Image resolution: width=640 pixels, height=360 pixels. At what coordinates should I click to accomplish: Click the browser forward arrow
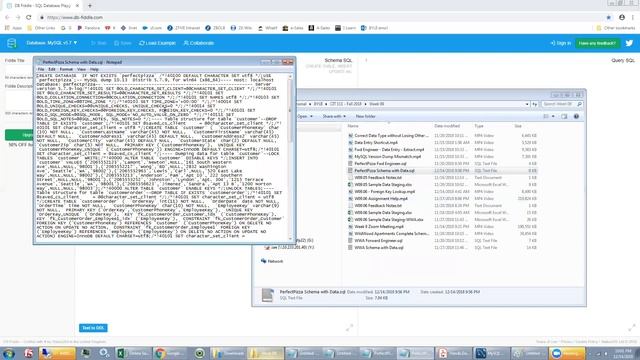click(x=18, y=18)
